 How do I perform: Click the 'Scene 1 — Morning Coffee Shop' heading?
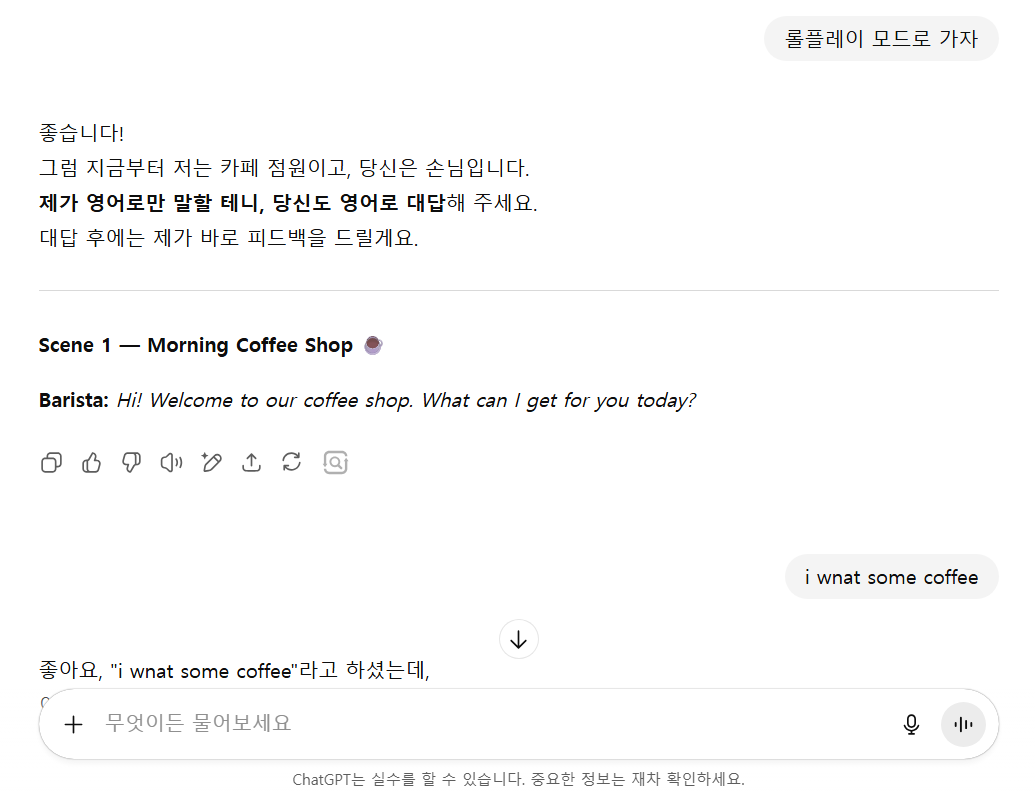[195, 344]
